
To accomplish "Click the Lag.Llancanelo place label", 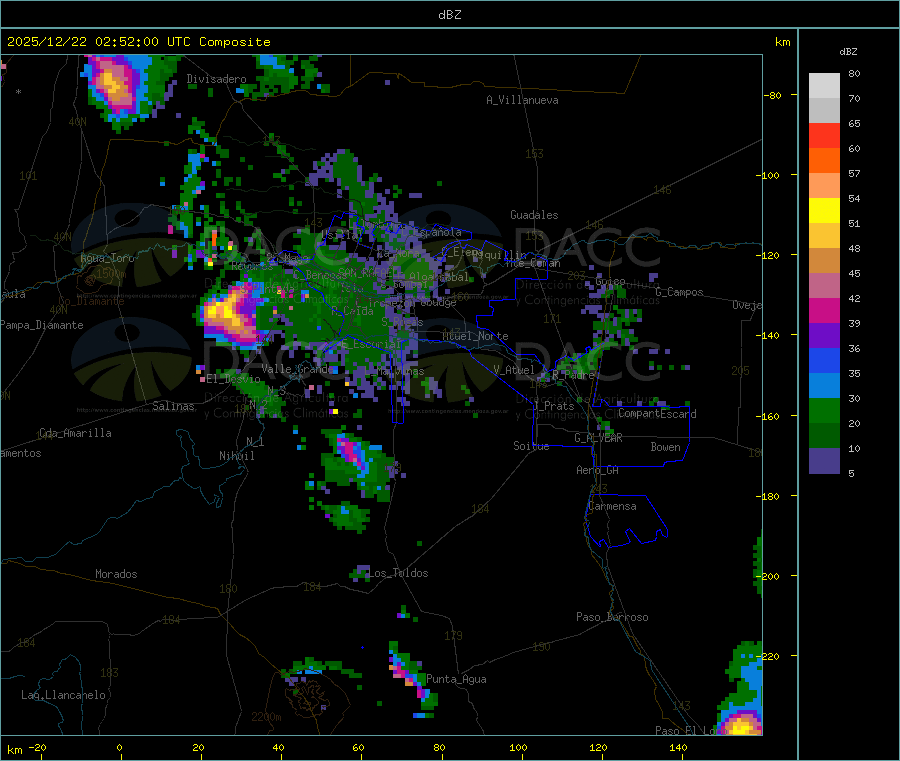I will [64, 695].
